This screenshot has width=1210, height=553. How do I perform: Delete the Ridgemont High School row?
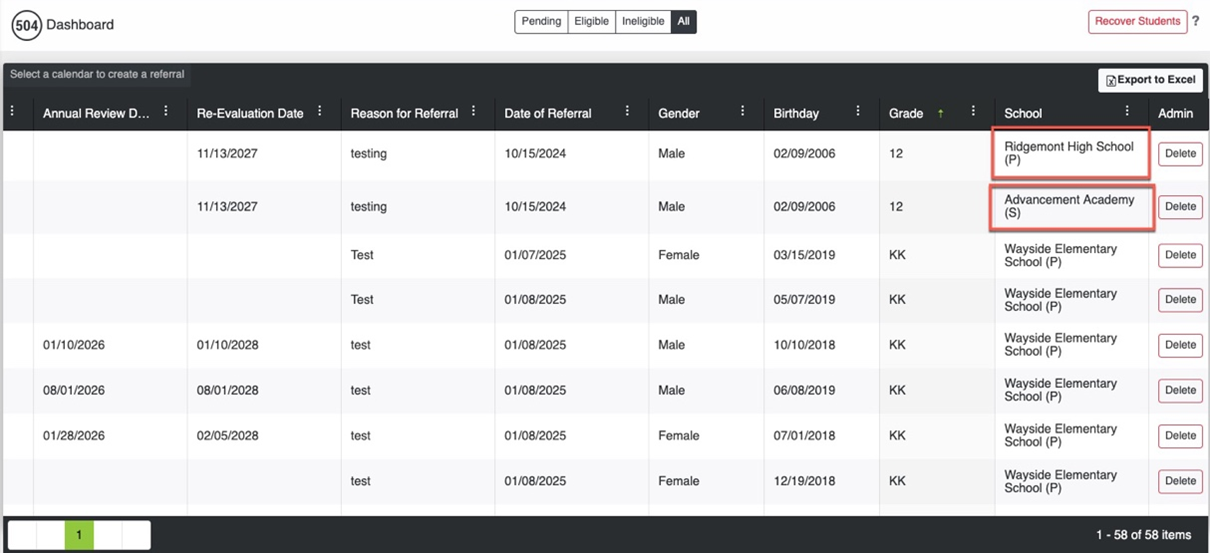tap(1180, 154)
